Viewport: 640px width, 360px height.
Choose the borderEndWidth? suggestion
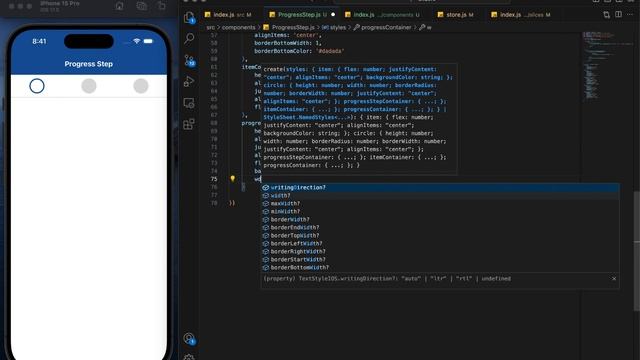point(440,227)
